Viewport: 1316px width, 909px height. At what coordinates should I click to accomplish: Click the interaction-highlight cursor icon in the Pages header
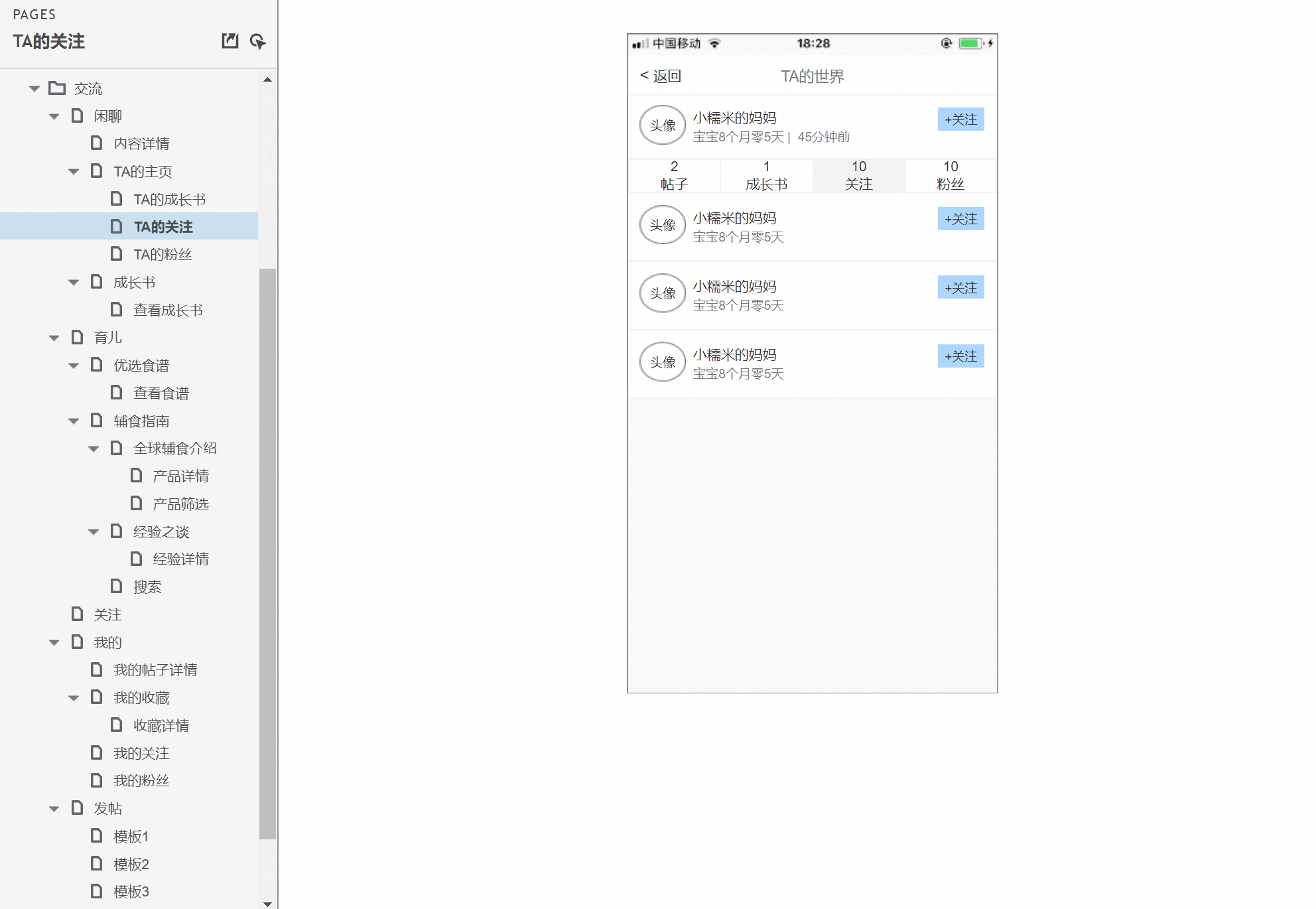pos(257,41)
